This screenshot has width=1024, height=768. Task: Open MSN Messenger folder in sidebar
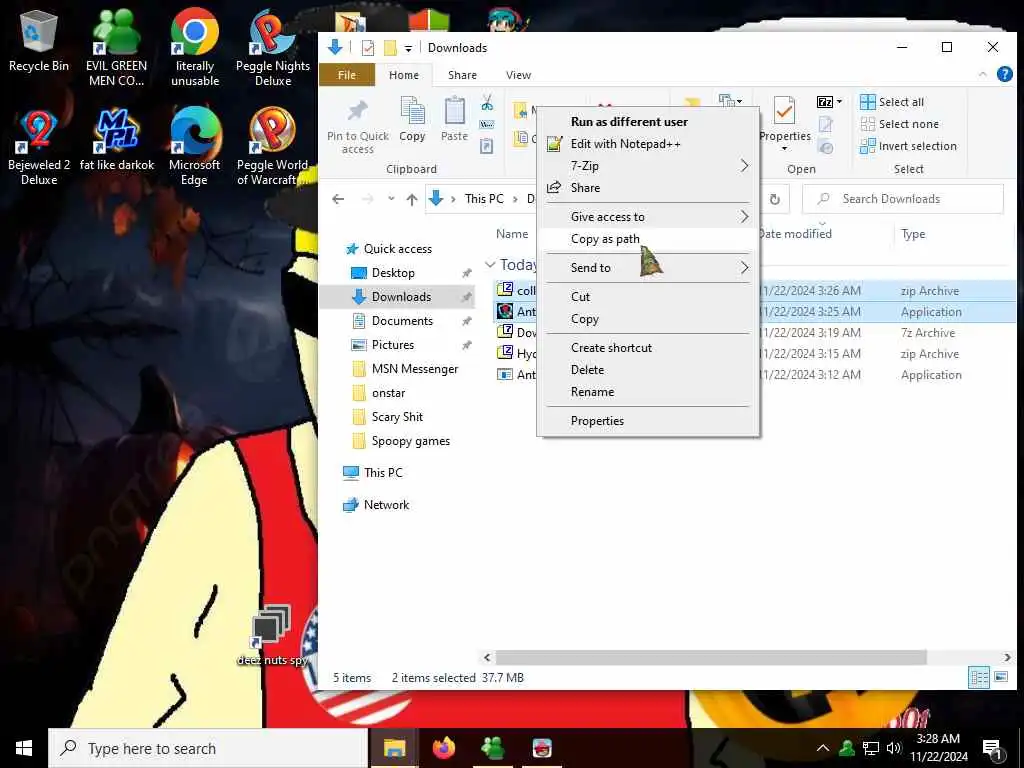tap(415, 369)
